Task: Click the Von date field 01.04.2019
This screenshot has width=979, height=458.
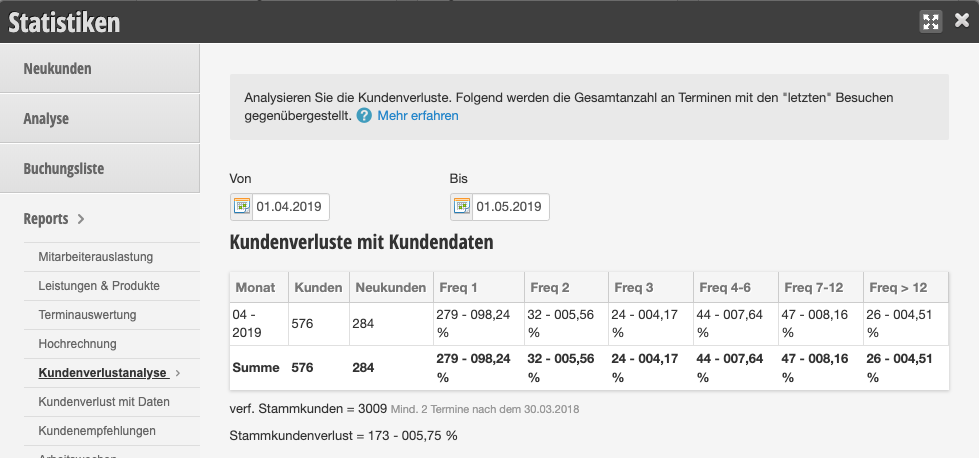Action: (289, 207)
